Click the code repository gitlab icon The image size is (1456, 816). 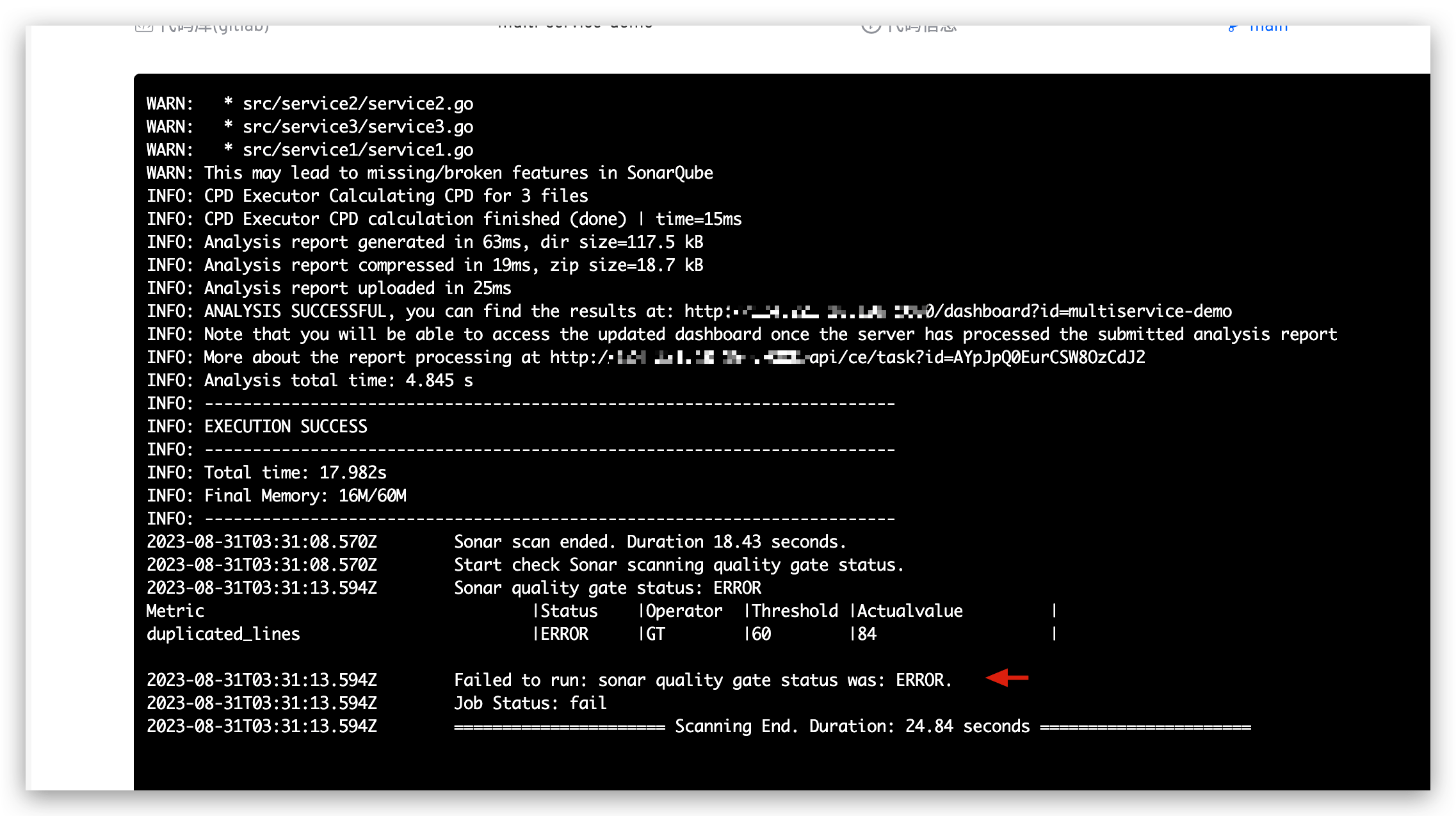point(144,28)
